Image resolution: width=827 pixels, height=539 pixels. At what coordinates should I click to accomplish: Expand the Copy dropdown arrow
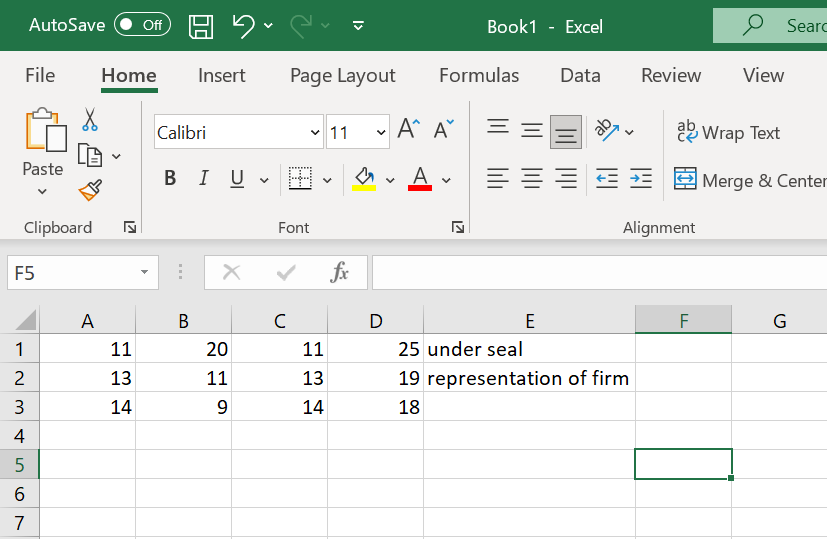[x=117, y=156]
